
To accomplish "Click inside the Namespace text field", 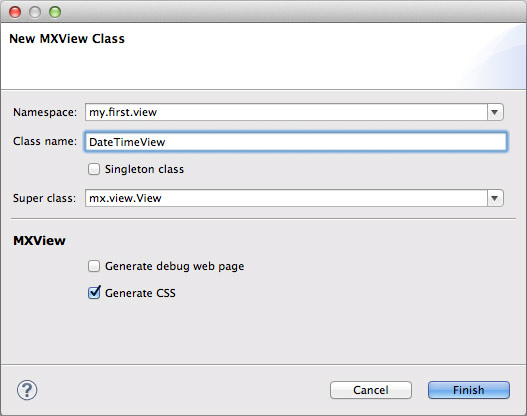I will [x=286, y=112].
